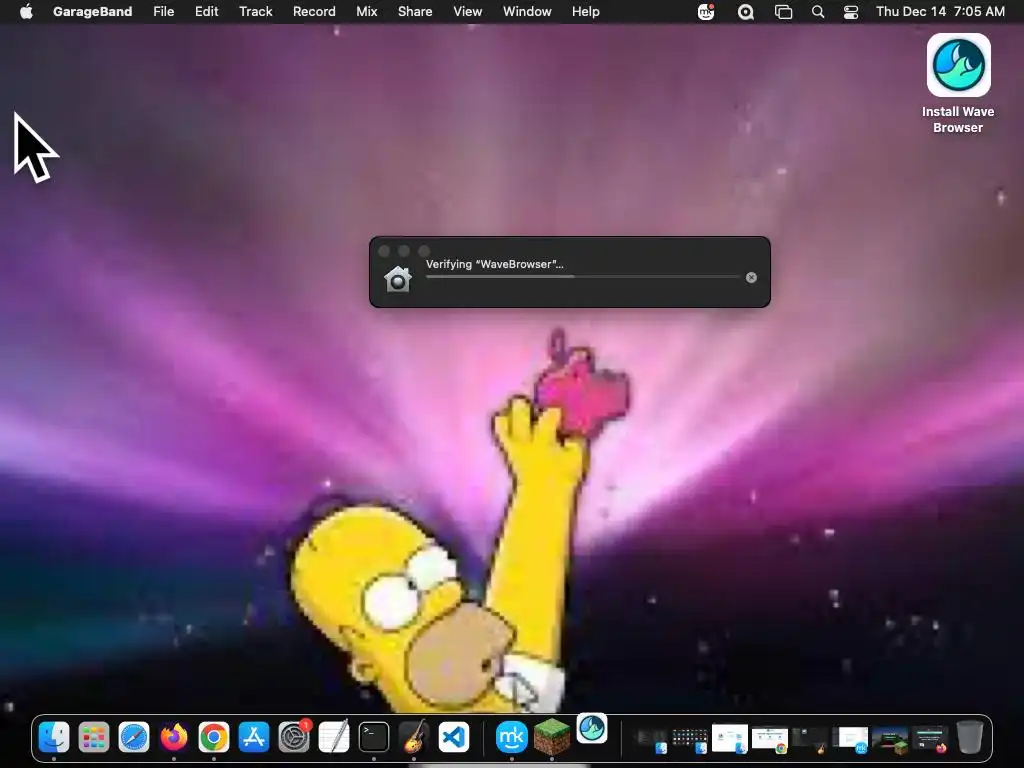Click the Verifying "WaveBrowser" text
Viewport: 1024px width, 768px height.
[494, 264]
